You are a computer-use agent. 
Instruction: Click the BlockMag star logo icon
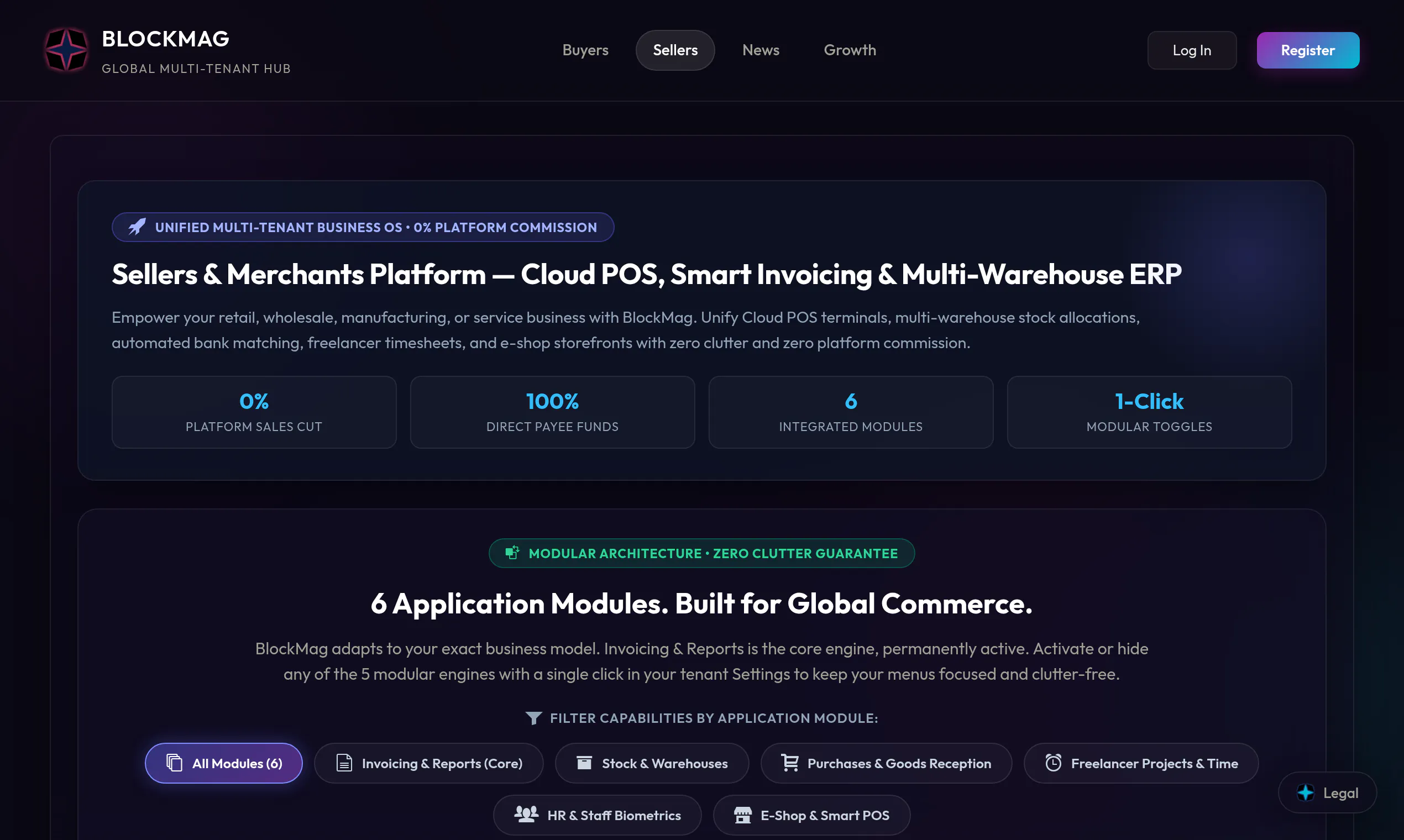click(66, 50)
